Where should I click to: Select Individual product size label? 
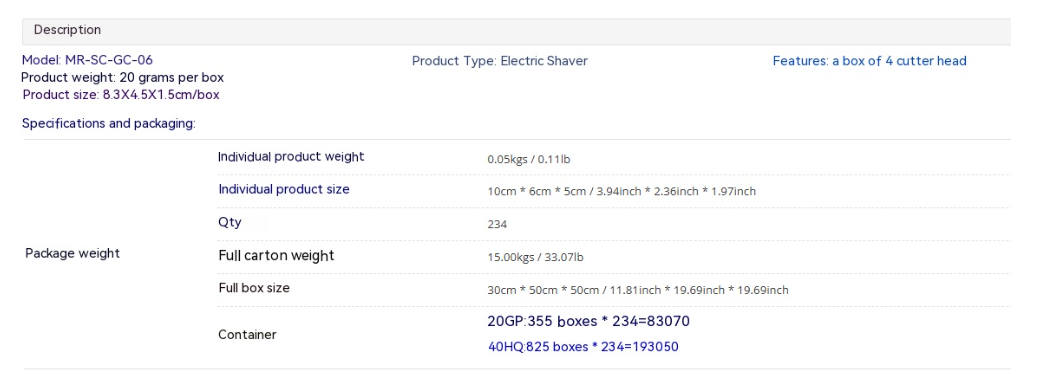pos(284,189)
